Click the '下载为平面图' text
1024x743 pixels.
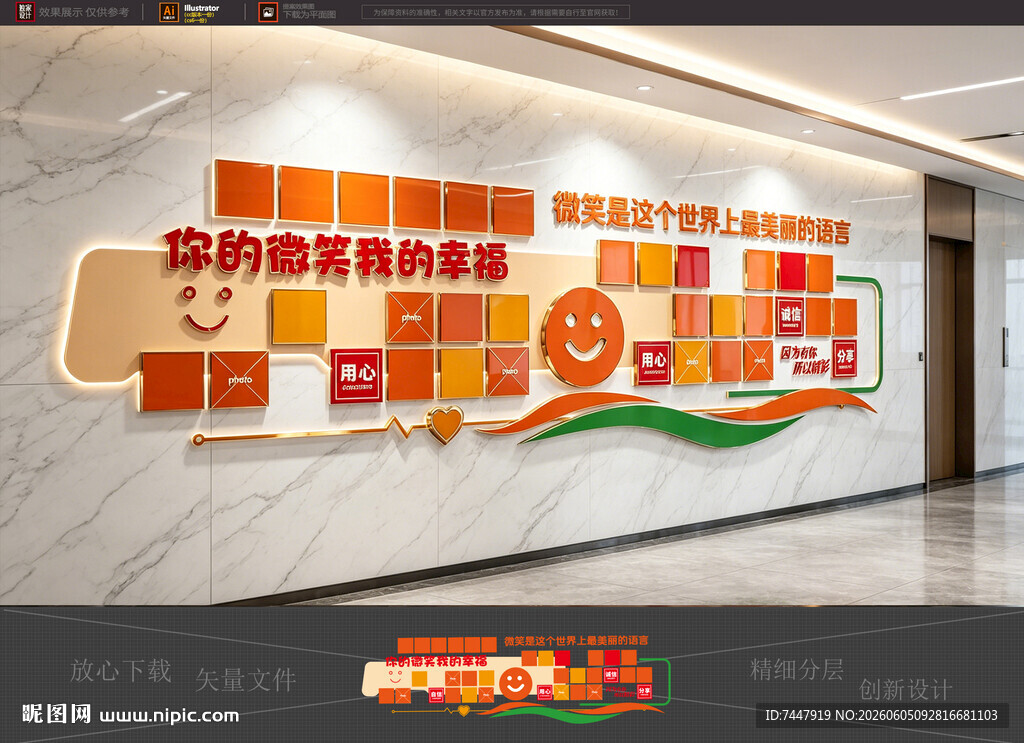click(309, 14)
